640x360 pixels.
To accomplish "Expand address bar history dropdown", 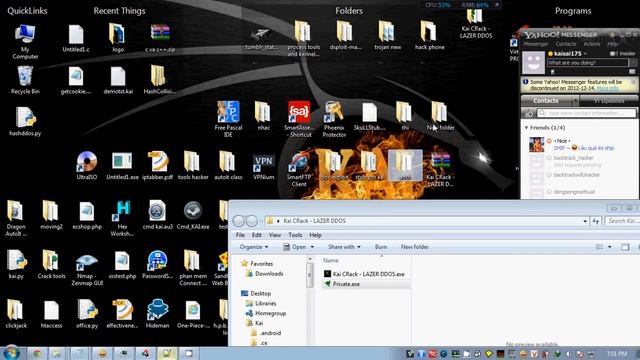I will (x=585, y=221).
